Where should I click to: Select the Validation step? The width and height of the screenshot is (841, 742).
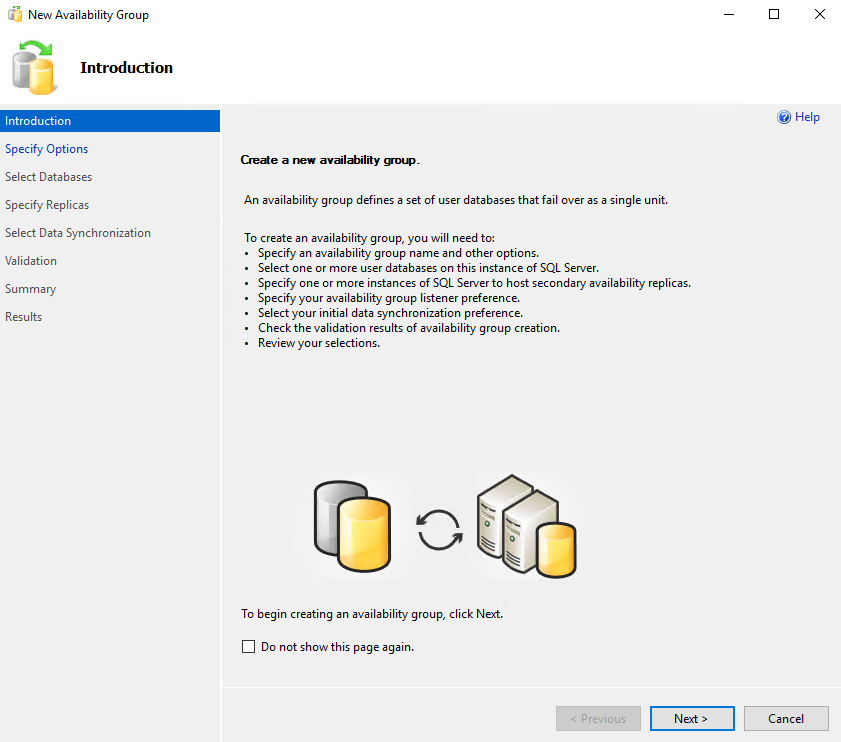coord(31,261)
